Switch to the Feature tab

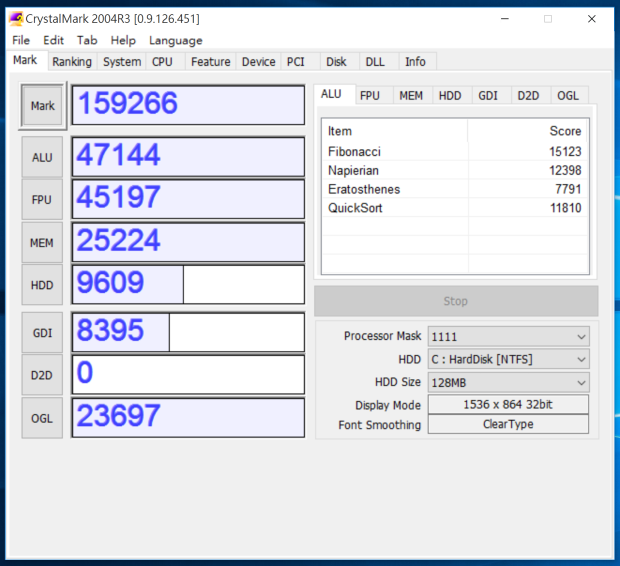[210, 62]
